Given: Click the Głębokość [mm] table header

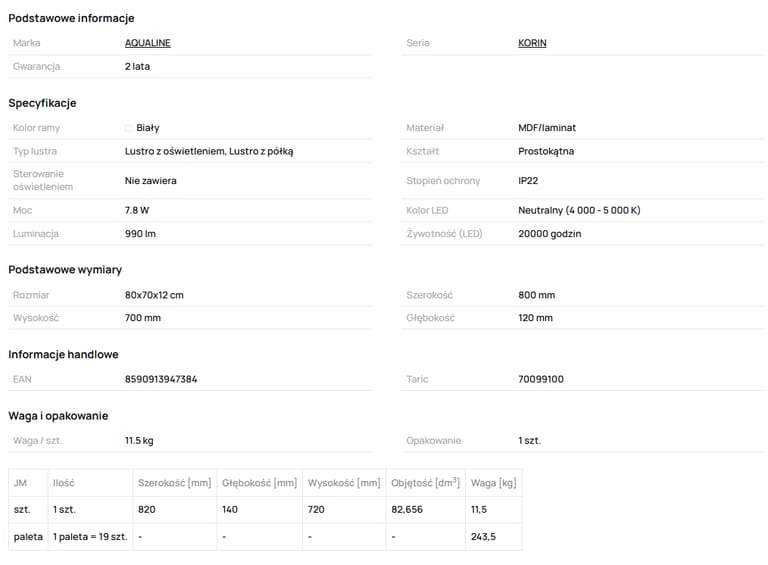Looking at the screenshot, I should (260, 483).
